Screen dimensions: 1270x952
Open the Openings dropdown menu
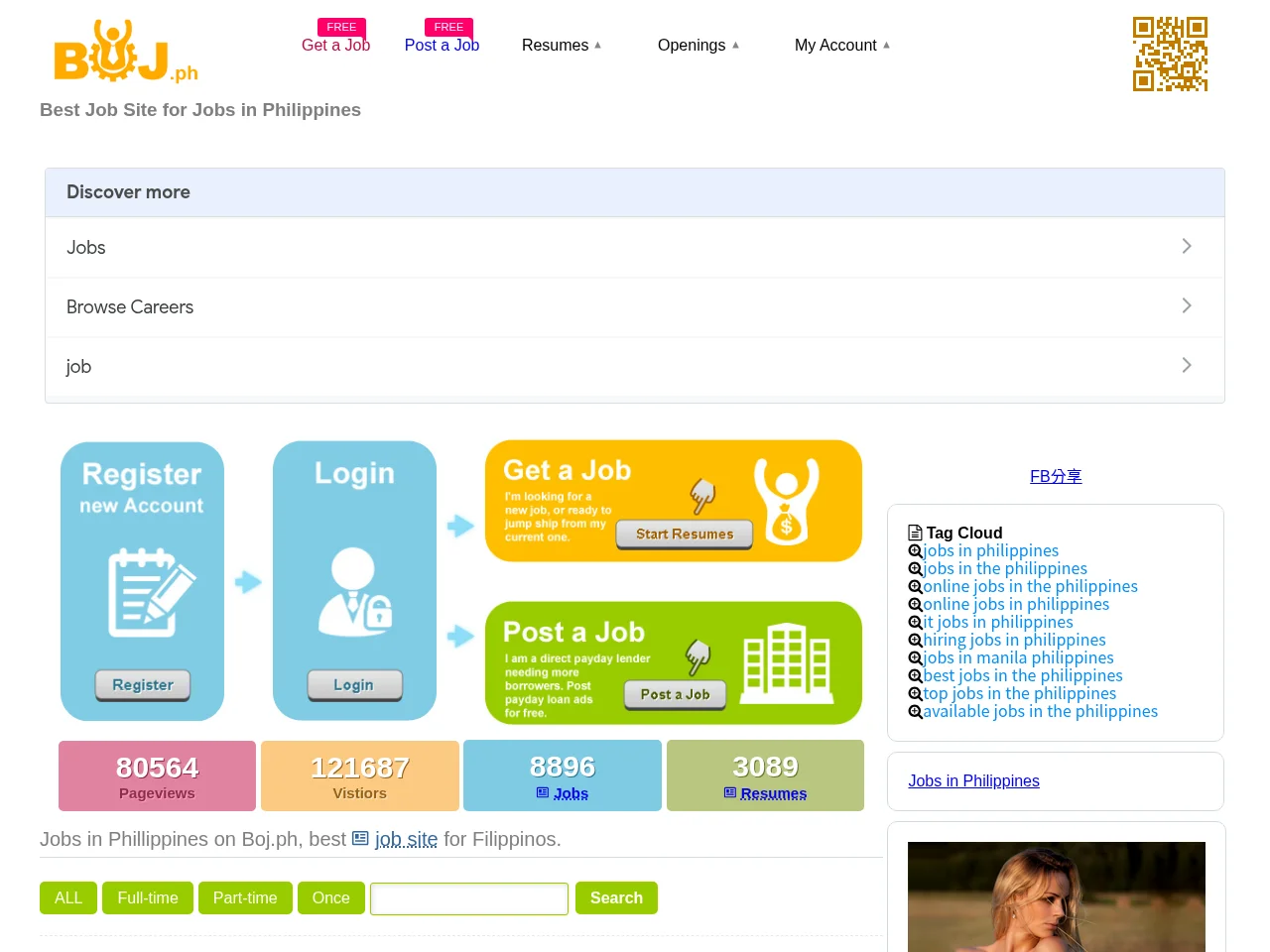click(x=698, y=46)
